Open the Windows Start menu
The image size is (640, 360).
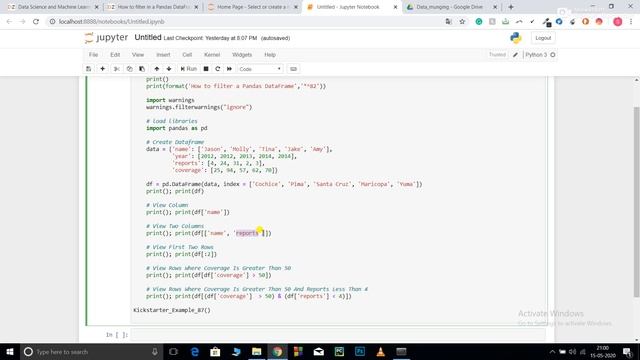(9, 351)
